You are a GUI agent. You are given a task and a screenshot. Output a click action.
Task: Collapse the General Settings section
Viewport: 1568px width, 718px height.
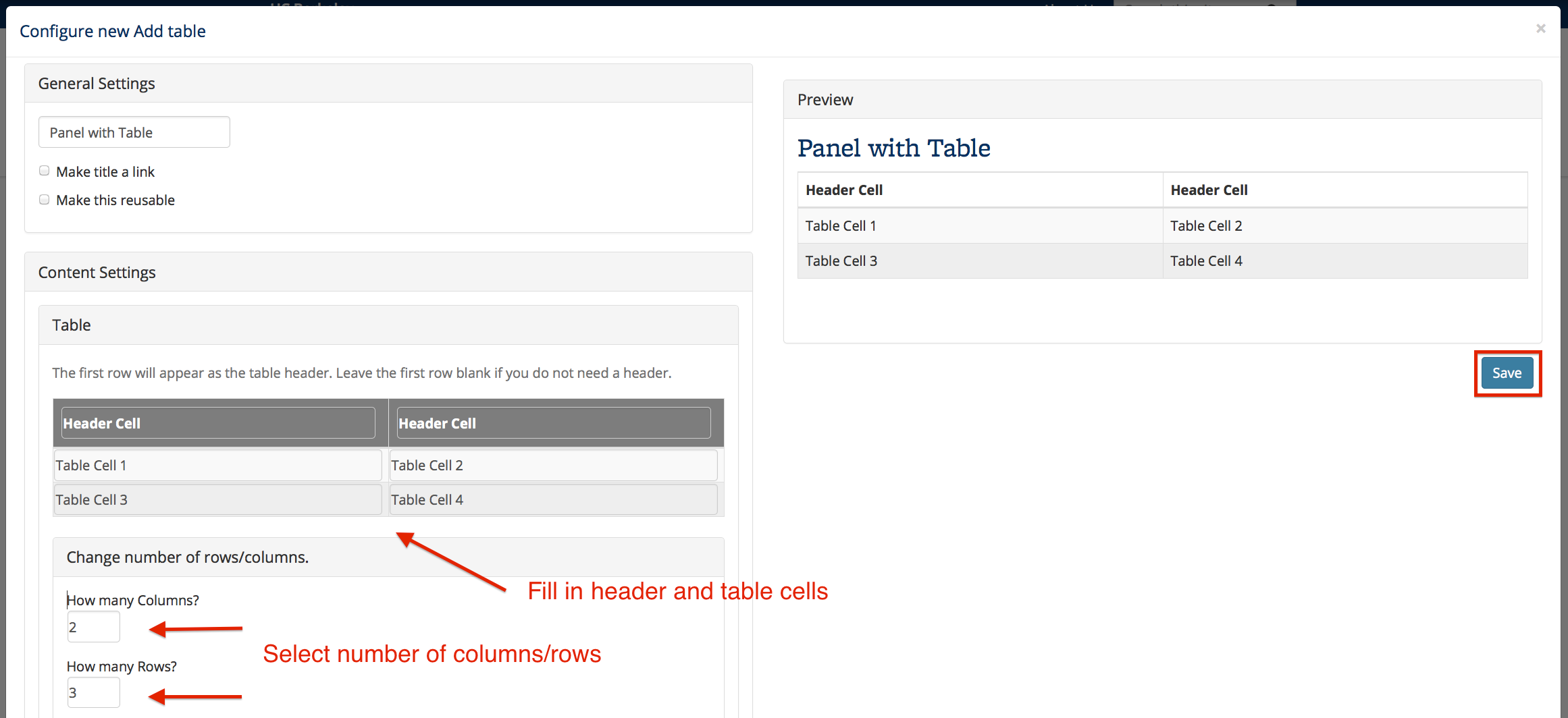point(97,83)
